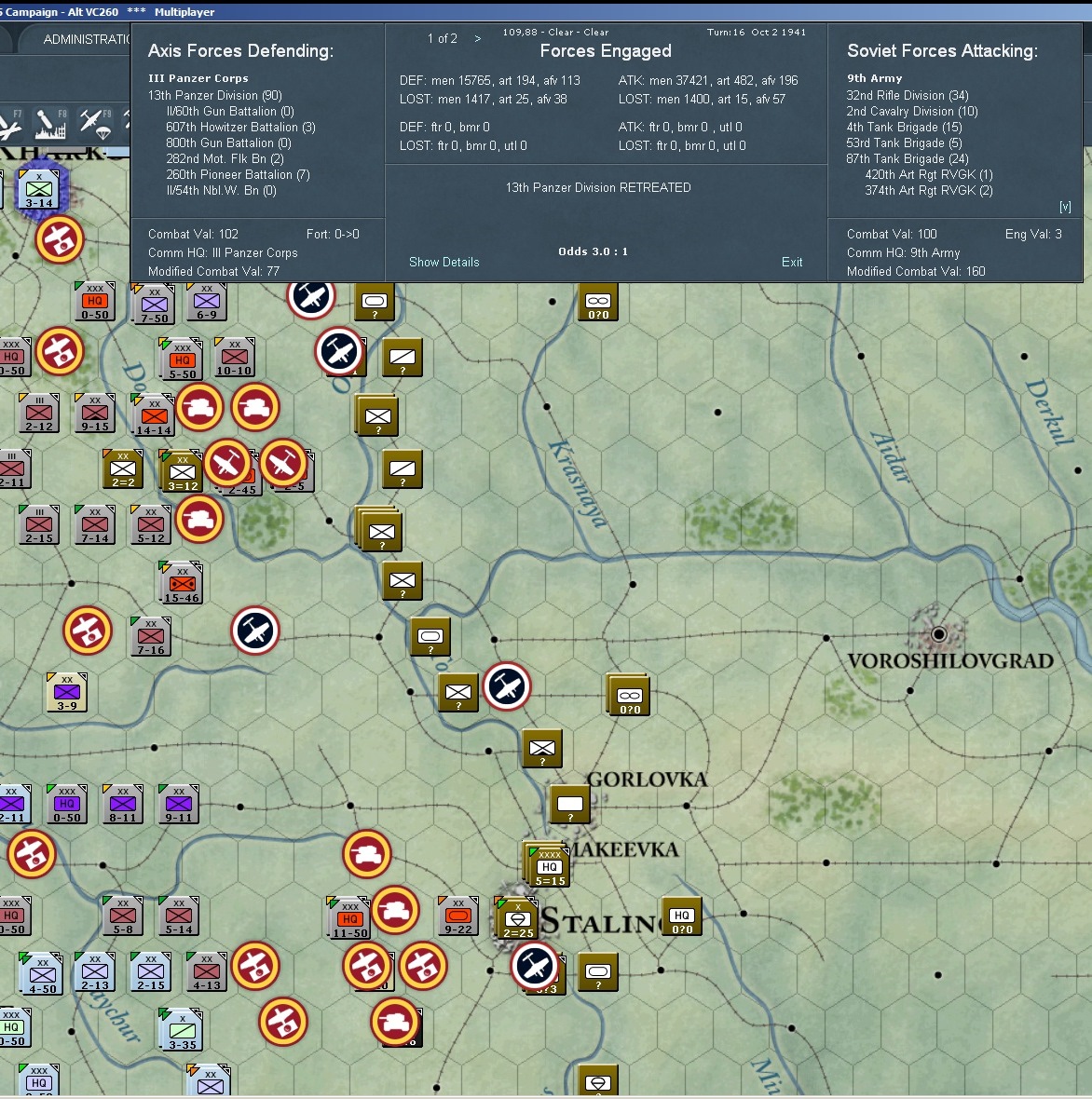Select the Soviet 3=12 unit counter
The image size is (1092, 1099).
(183, 471)
